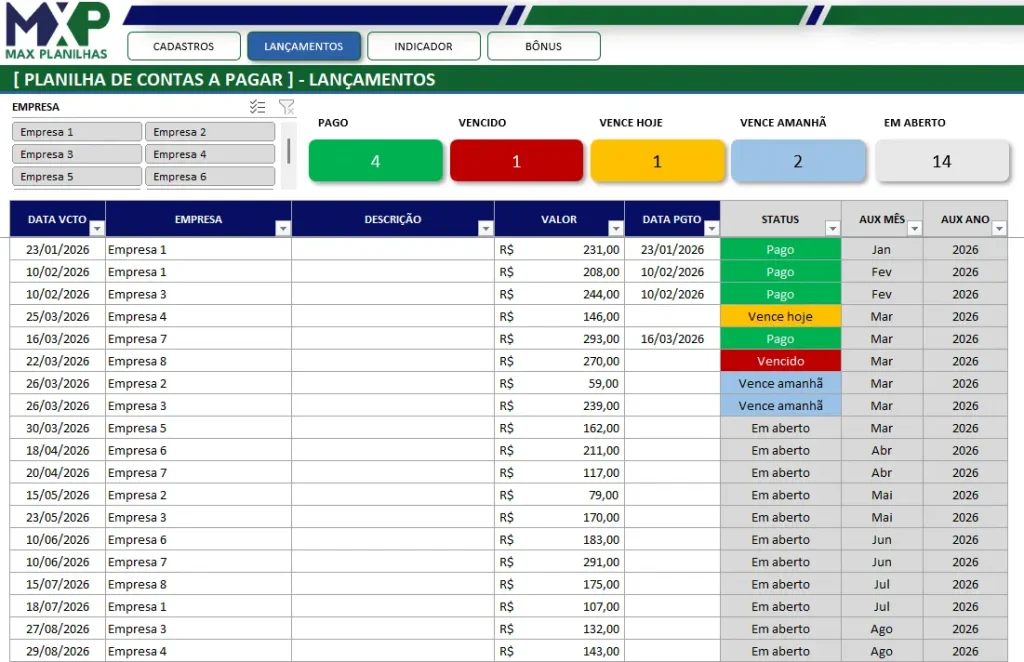Open the INDICADOR tab
Viewport: 1024px width, 662px height.
[x=423, y=46]
